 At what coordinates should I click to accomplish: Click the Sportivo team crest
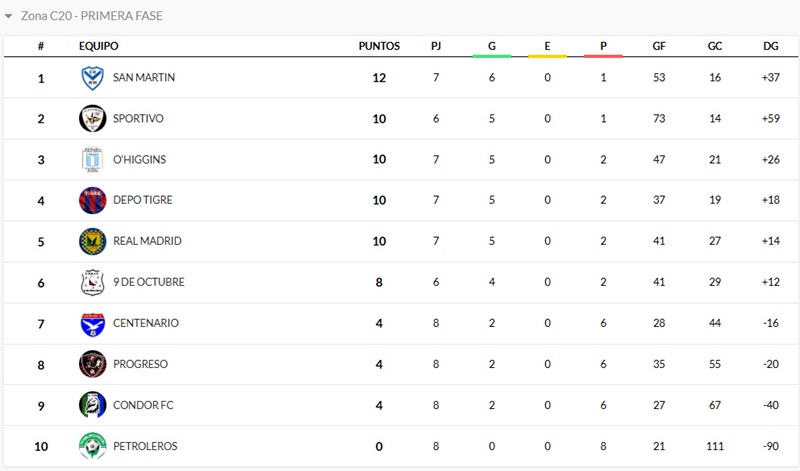92,119
